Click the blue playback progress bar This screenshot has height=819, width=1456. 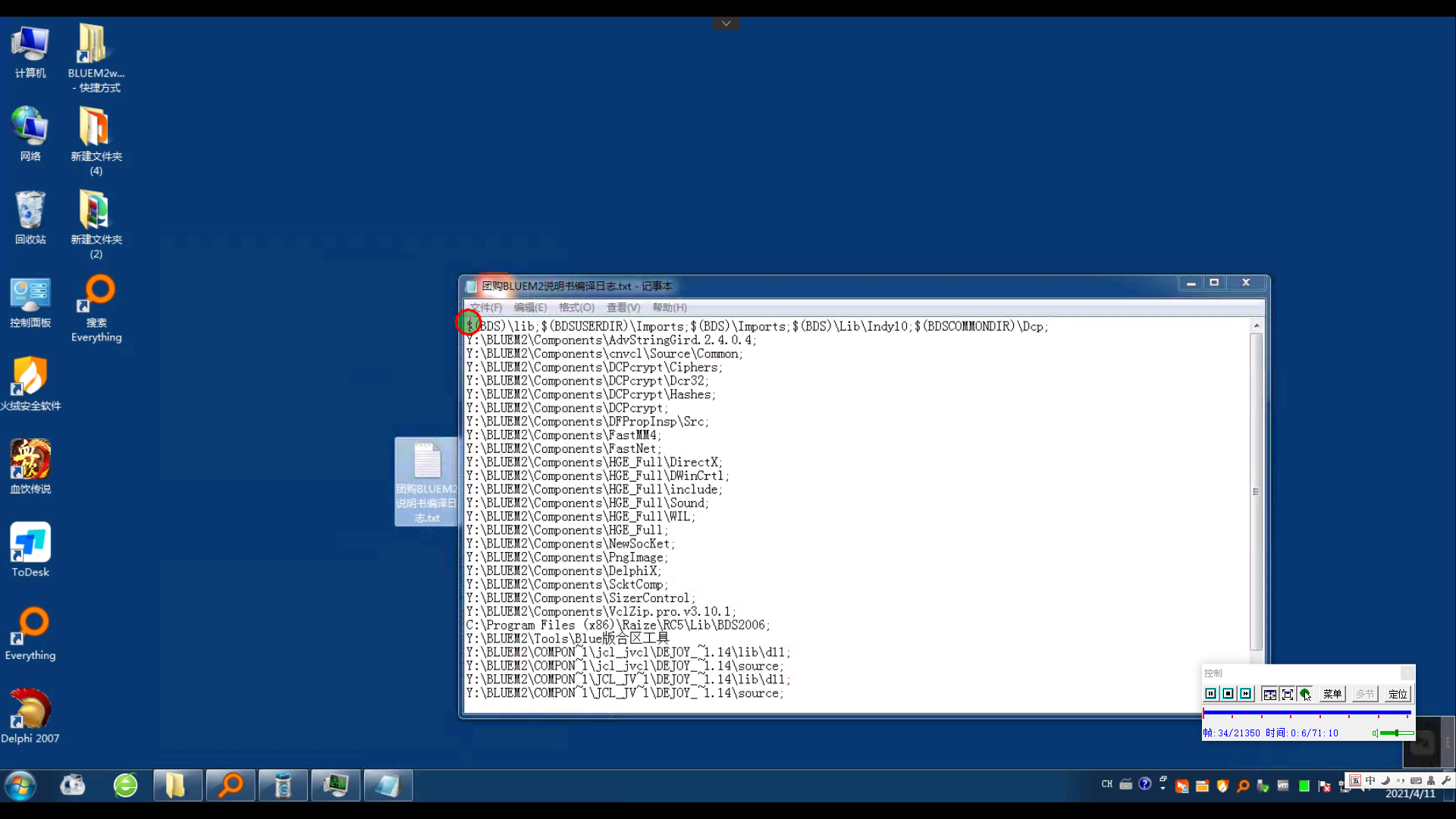pyautogui.click(x=1307, y=713)
